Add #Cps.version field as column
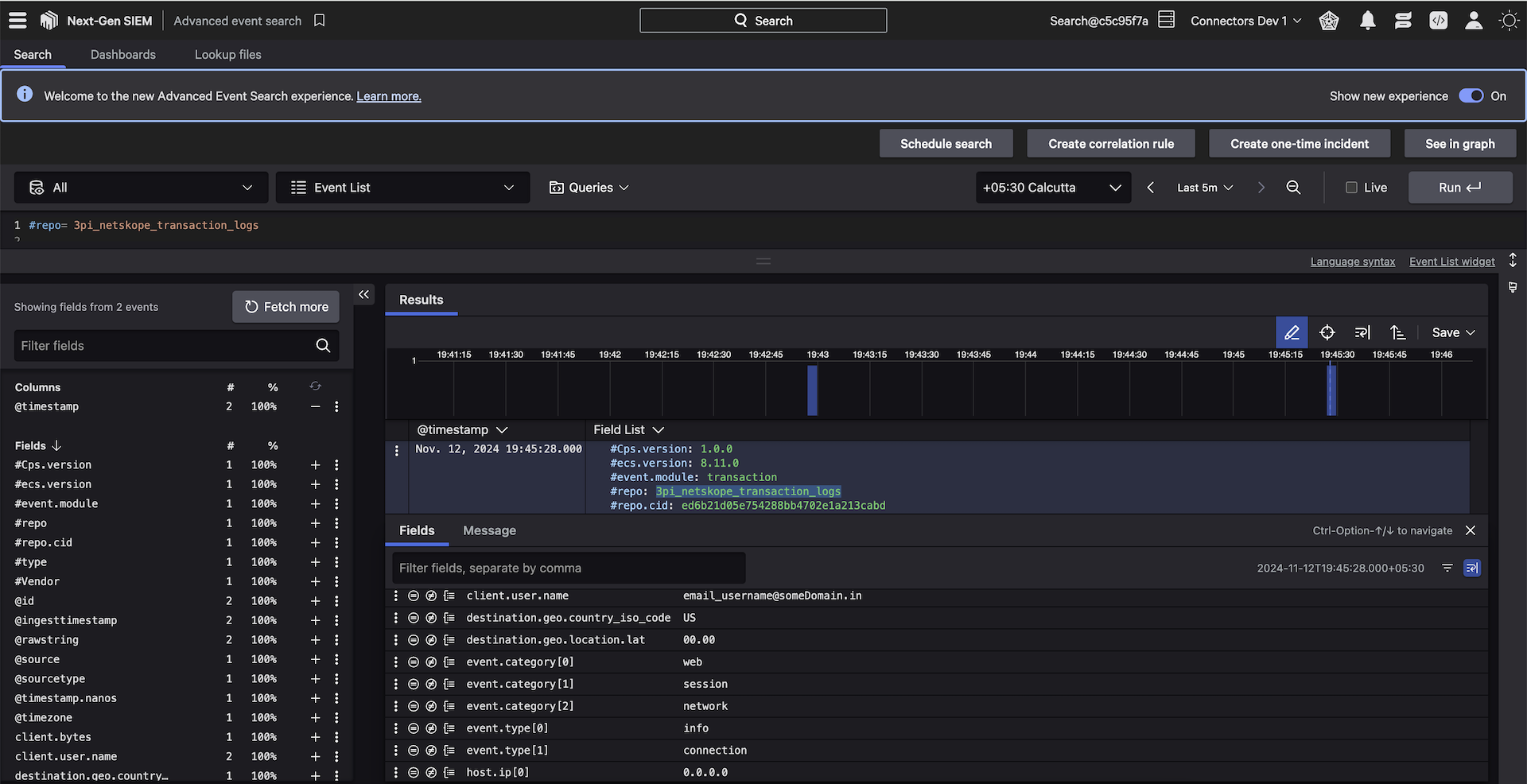The width and height of the screenshot is (1527, 784). tap(315, 465)
